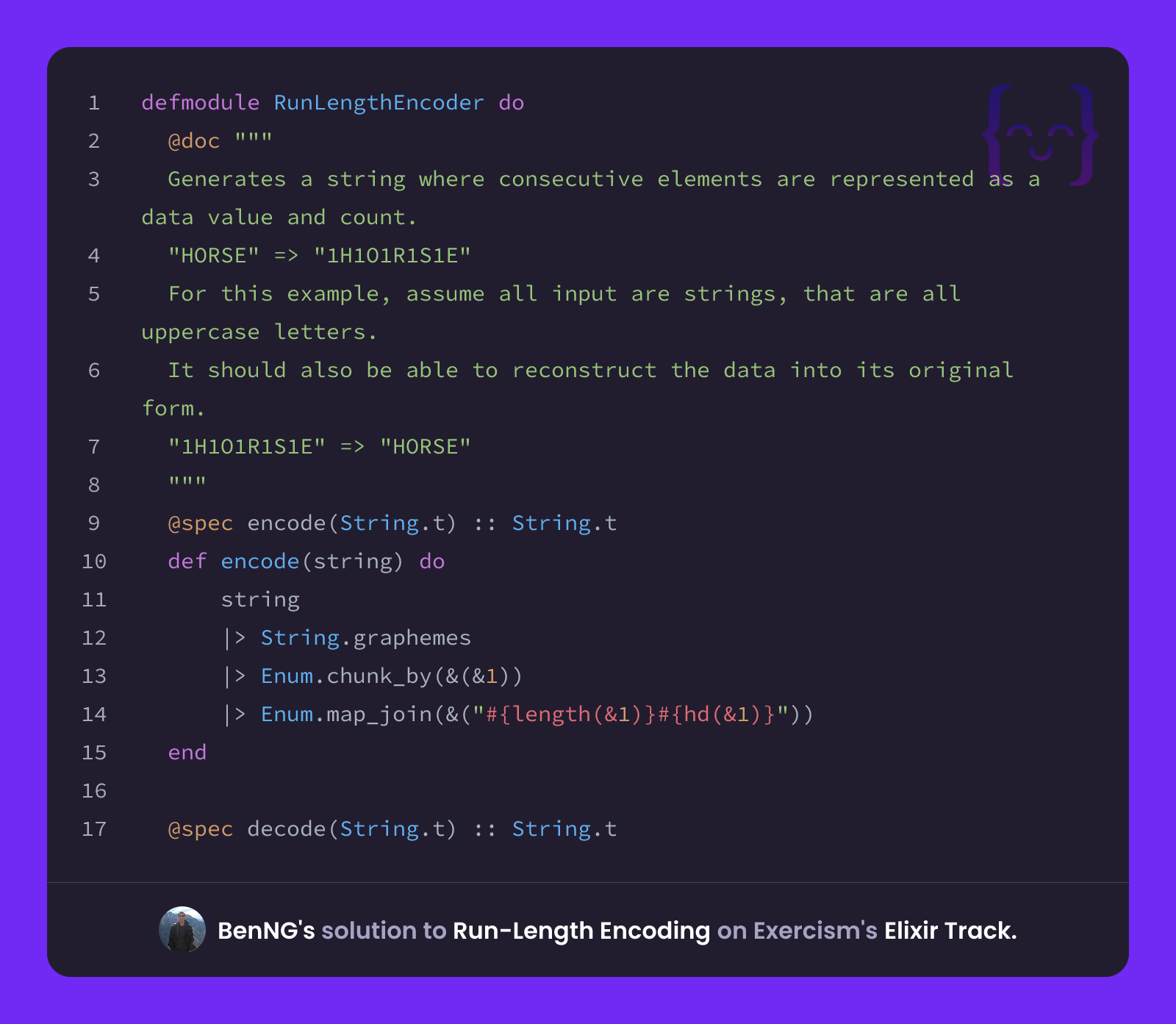This screenshot has height=1024, width=1176.
Task: Click line number 17 in gutter
Action: tap(94, 829)
